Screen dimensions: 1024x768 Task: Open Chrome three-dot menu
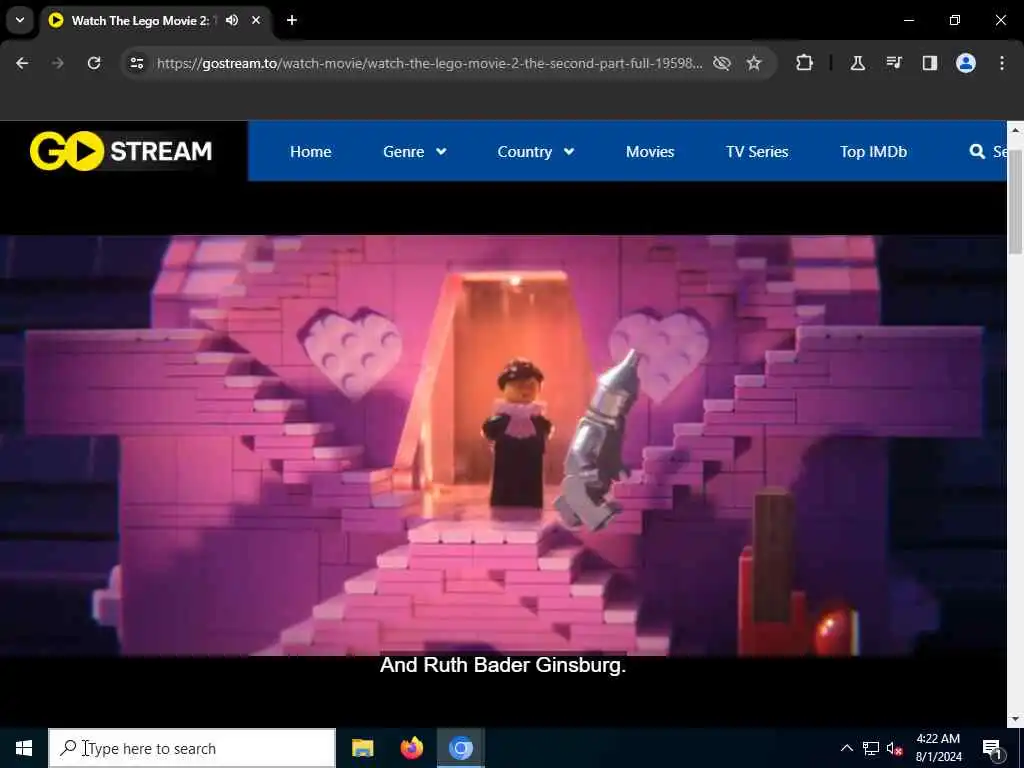pos(1002,63)
